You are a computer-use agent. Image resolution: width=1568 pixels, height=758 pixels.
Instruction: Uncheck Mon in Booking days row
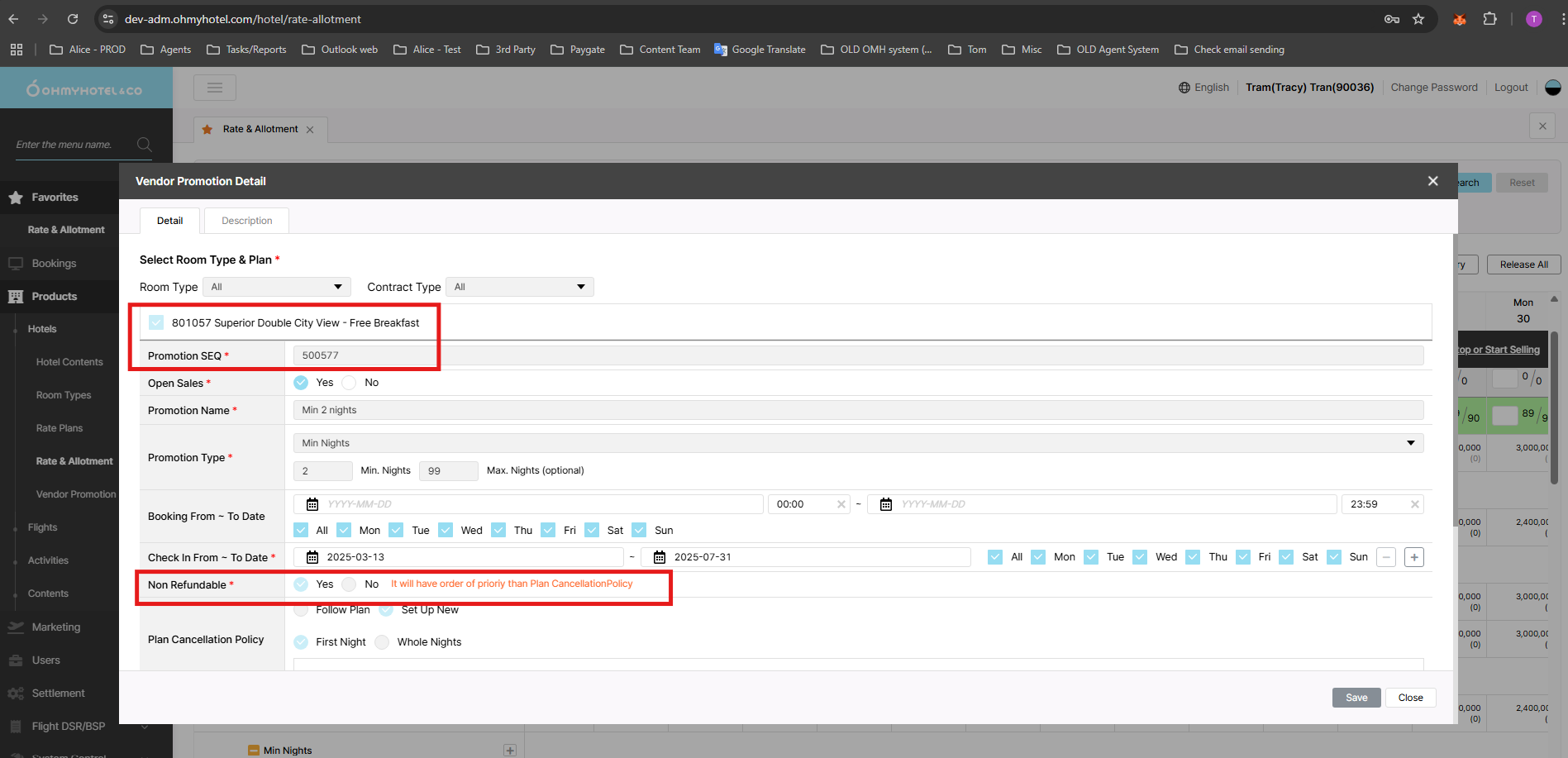[345, 530]
